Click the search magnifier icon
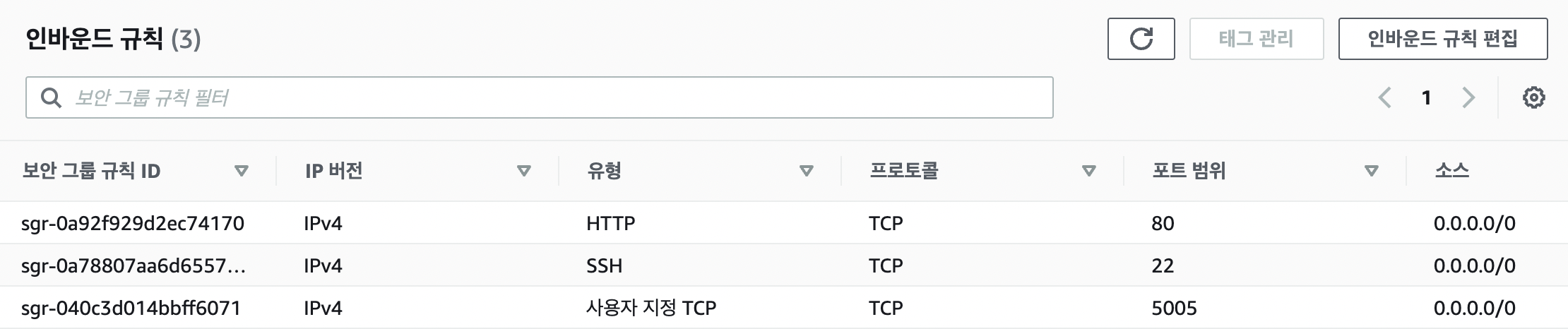 50,97
